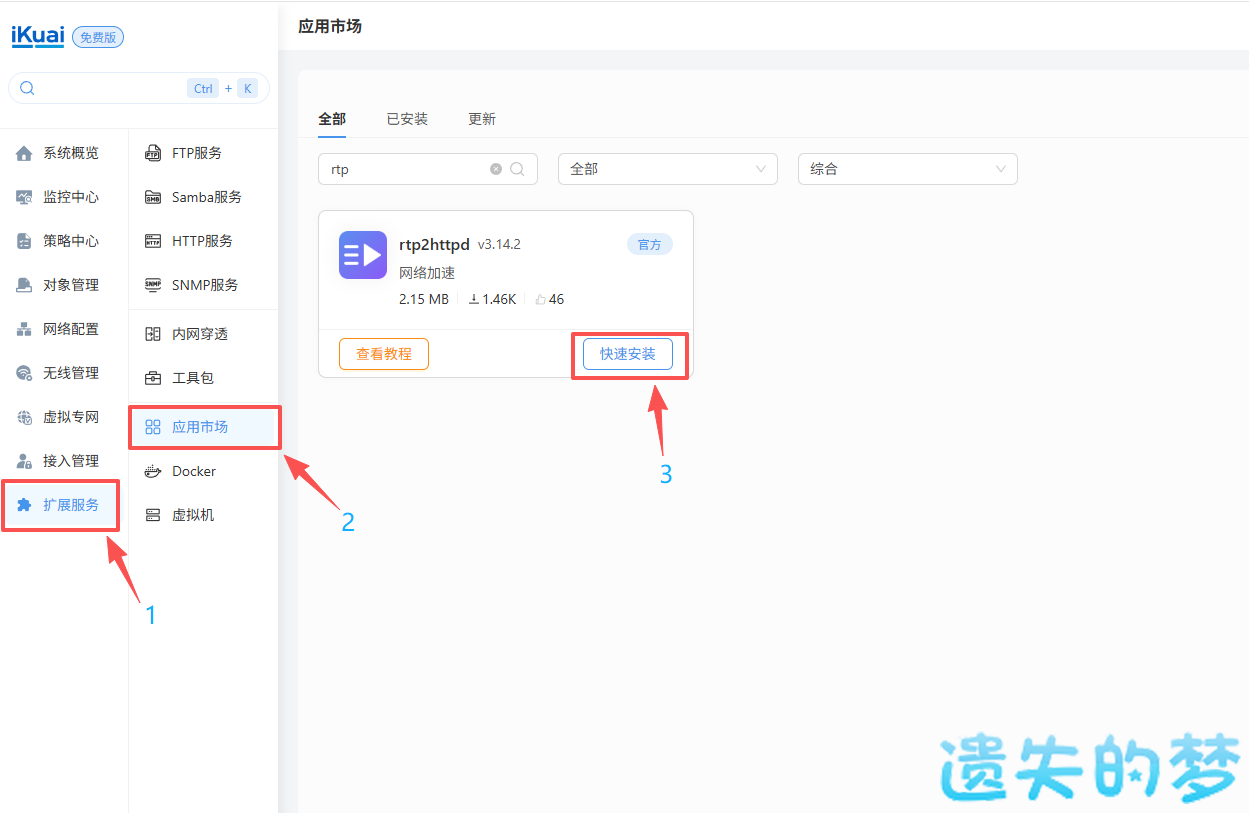Click the version text v3.14.2

click(x=499, y=244)
